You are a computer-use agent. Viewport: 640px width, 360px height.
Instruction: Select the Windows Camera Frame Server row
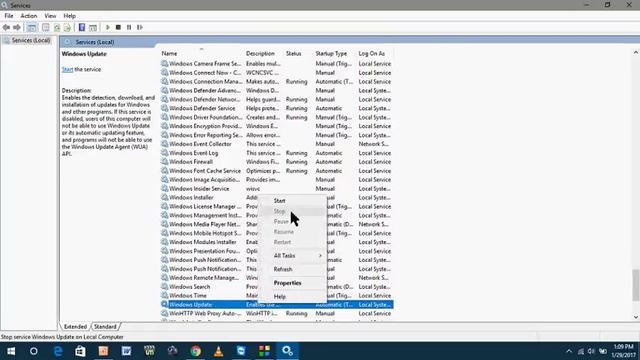click(x=276, y=64)
